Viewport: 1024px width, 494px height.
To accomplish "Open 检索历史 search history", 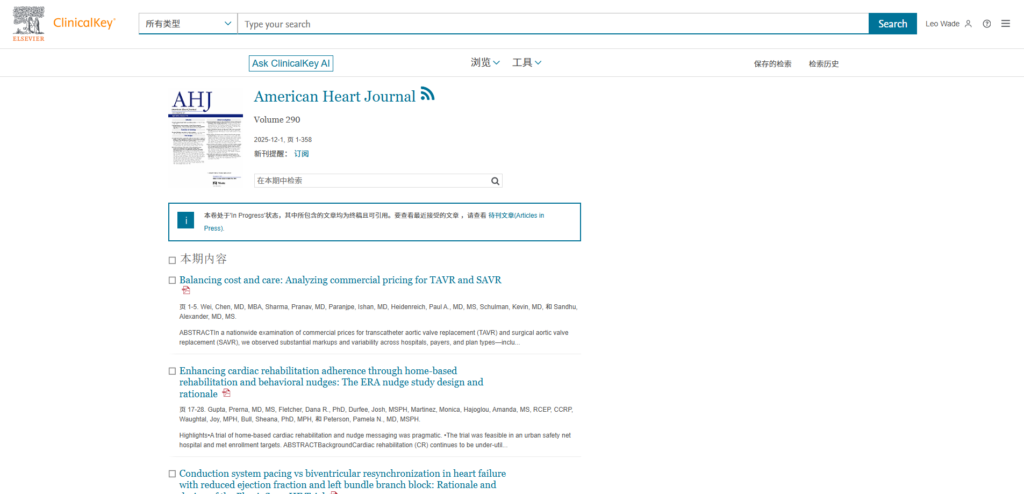I will click(824, 64).
